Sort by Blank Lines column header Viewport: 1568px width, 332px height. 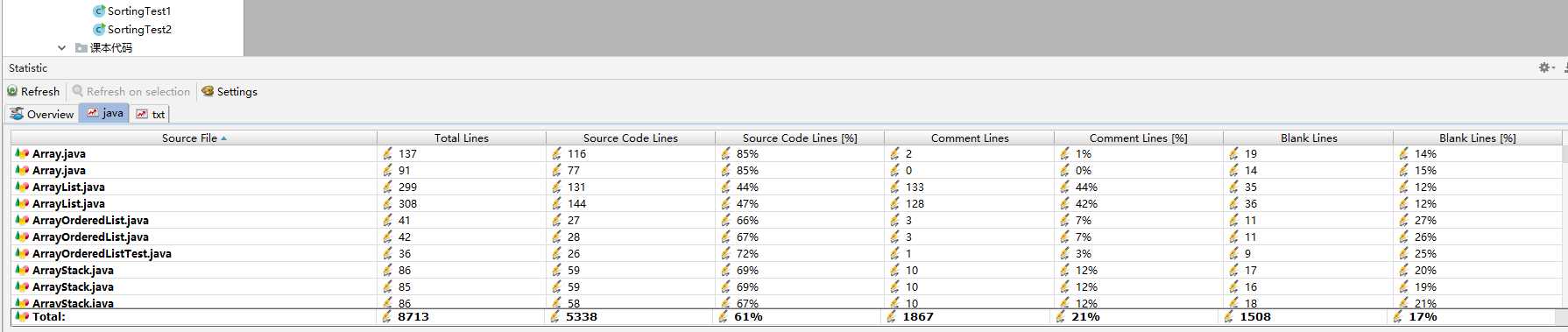click(x=1309, y=138)
